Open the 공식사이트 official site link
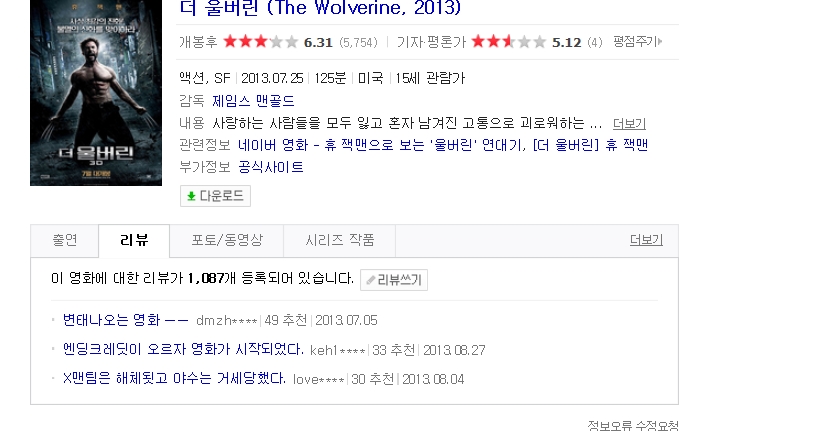 tap(271, 167)
